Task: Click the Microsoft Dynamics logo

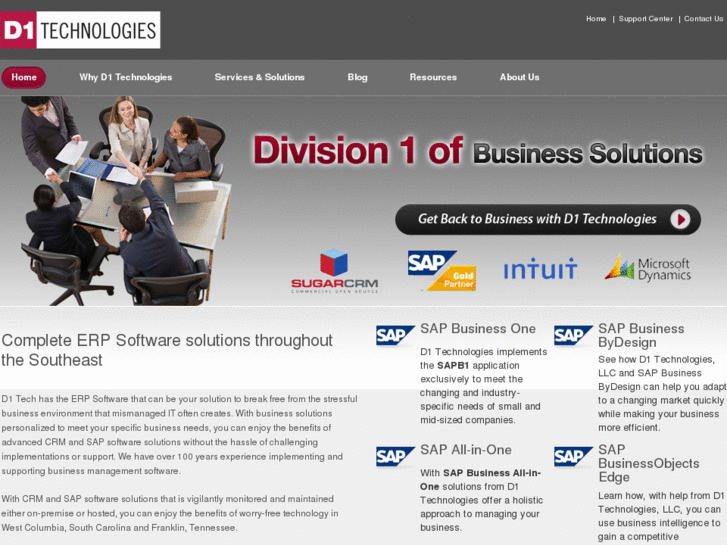Action: pos(648,268)
